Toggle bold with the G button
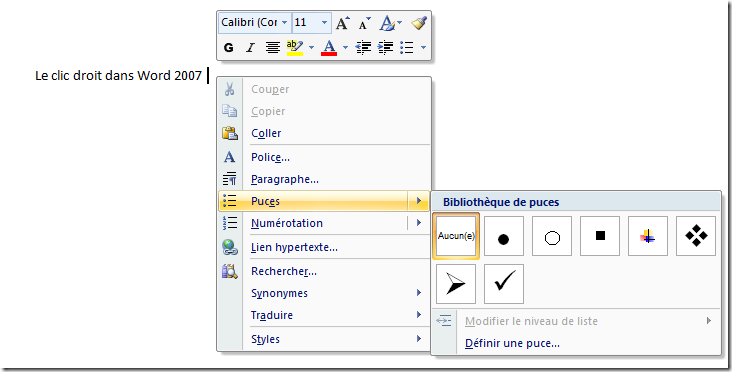This screenshot has height=372, width=732. click(x=228, y=47)
